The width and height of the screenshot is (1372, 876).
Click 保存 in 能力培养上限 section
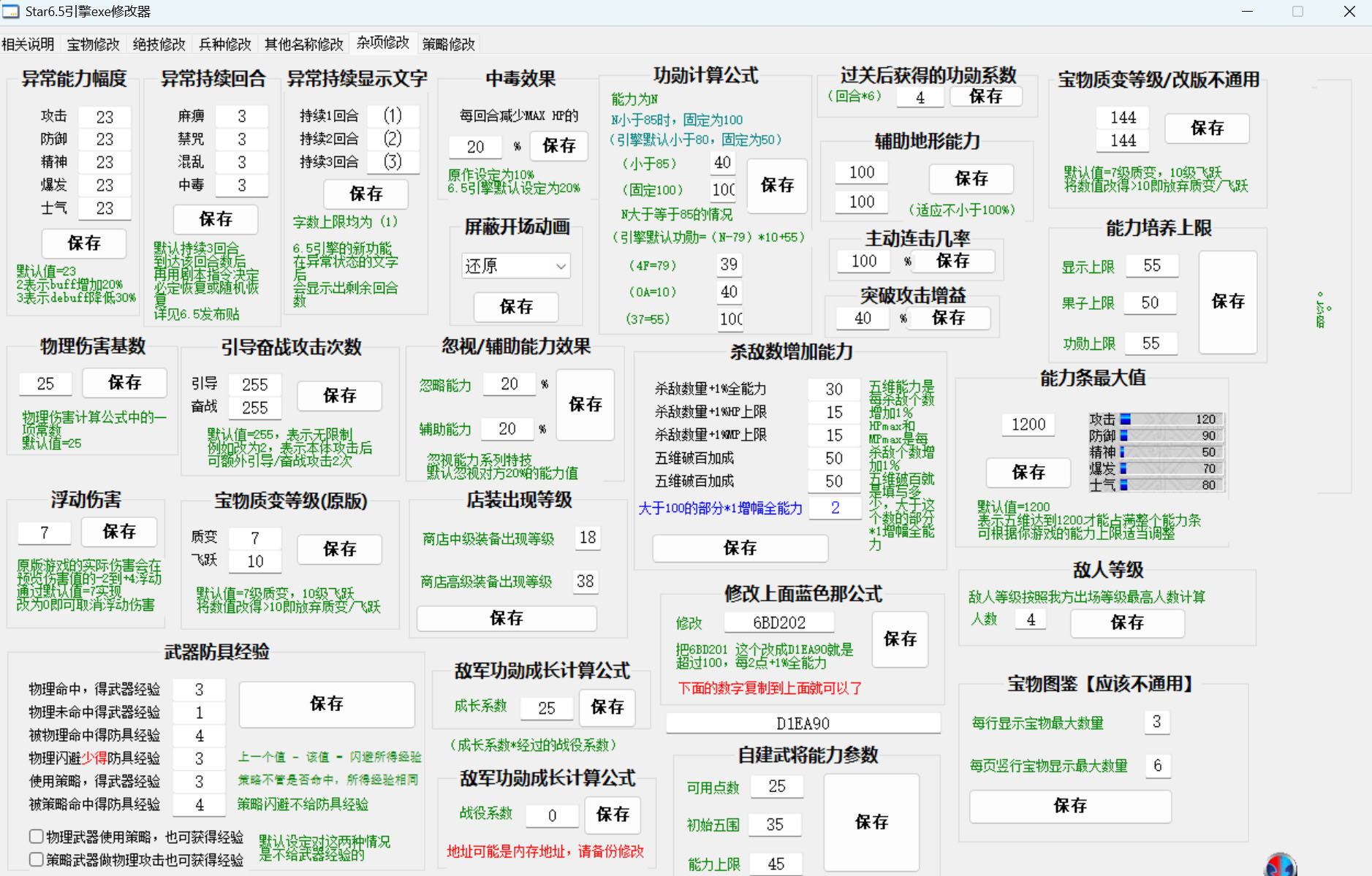click(1228, 302)
